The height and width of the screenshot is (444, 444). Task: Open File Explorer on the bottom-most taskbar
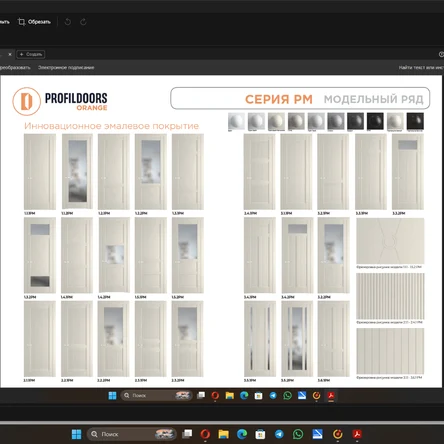224,434
